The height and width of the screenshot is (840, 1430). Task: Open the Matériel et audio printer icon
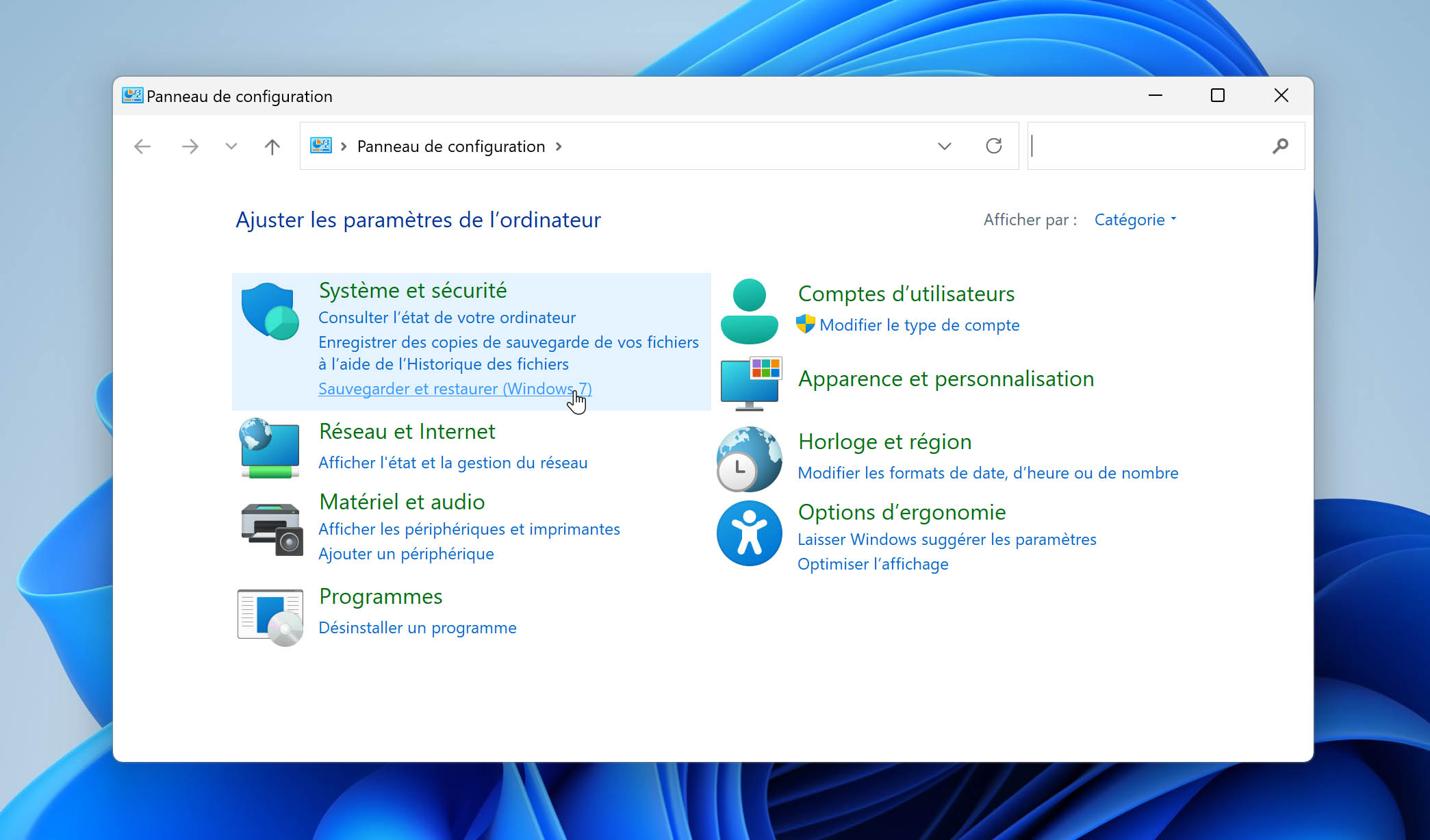[x=271, y=529]
